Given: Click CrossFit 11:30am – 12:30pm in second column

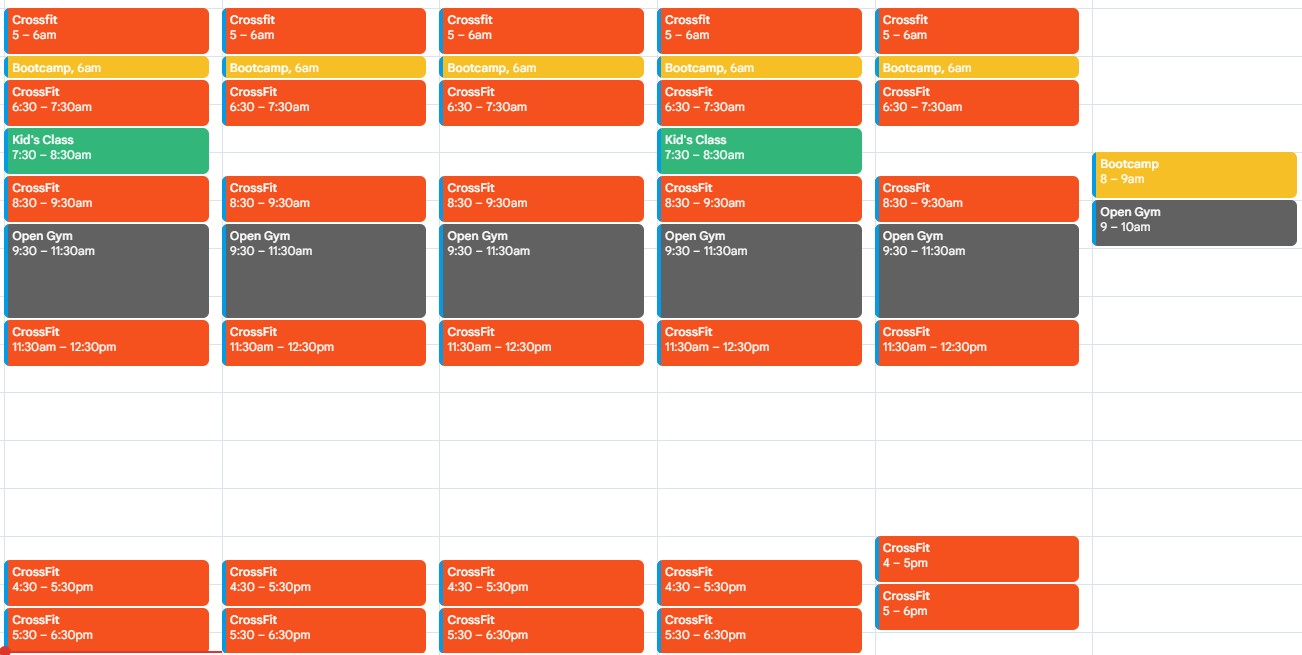Looking at the screenshot, I should coord(324,343).
